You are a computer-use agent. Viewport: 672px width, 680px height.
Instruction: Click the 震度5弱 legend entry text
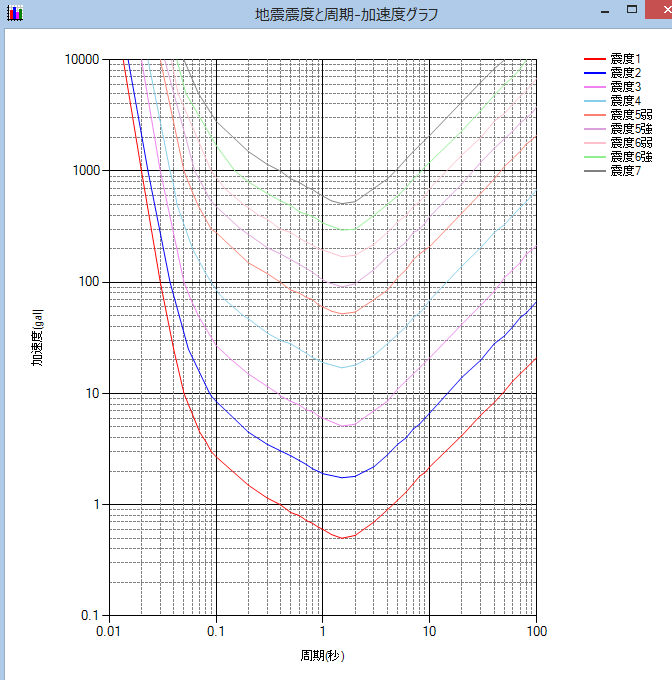pyautogui.click(x=630, y=115)
